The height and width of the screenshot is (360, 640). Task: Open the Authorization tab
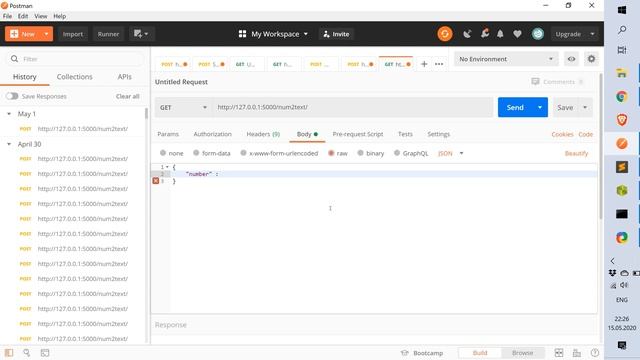pyautogui.click(x=212, y=134)
